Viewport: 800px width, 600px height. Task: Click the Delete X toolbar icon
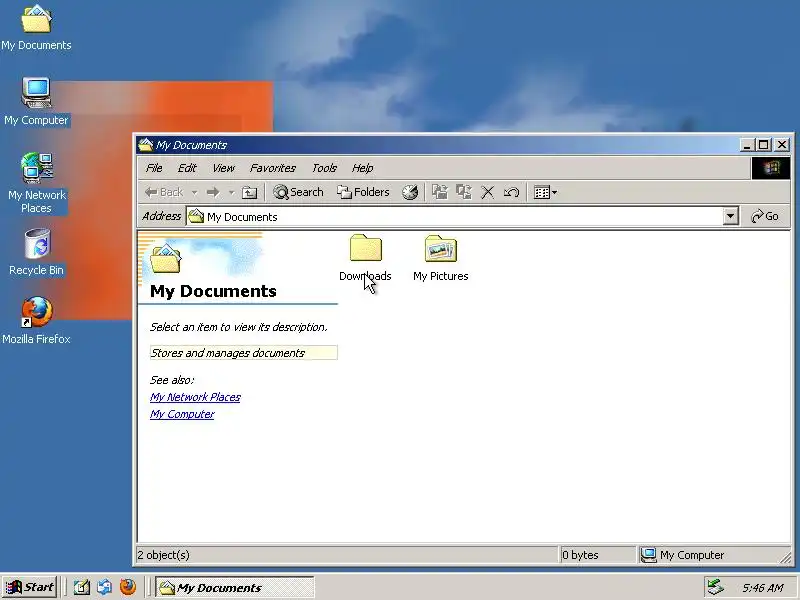point(488,192)
